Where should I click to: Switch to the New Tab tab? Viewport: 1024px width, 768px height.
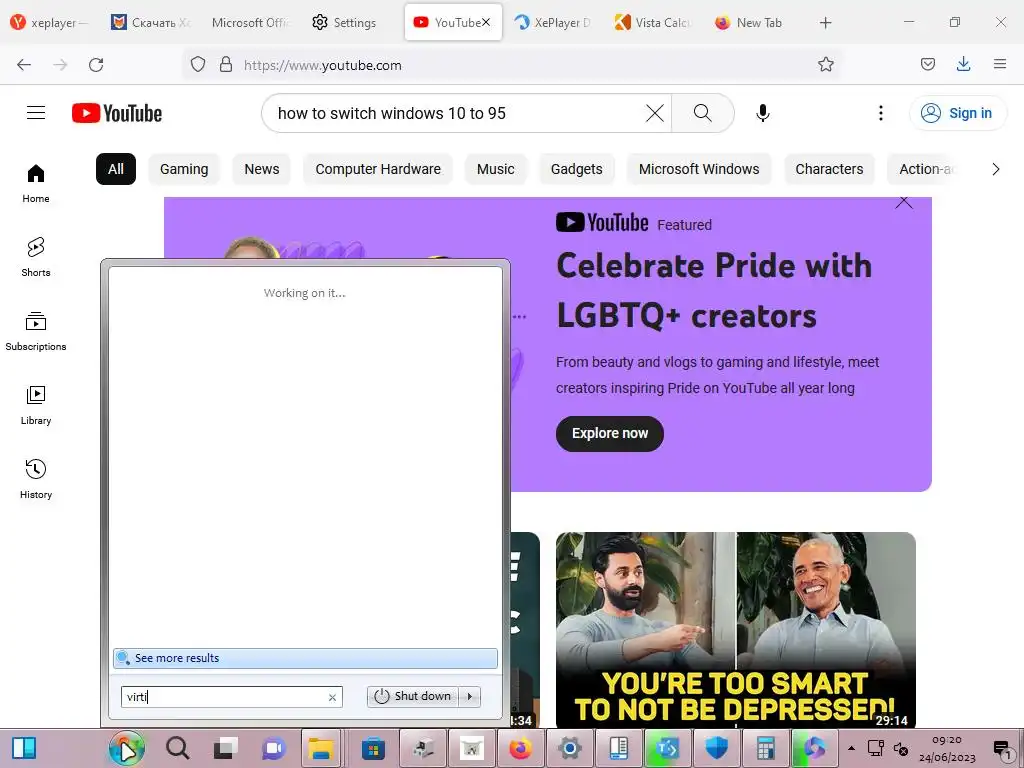click(750, 23)
